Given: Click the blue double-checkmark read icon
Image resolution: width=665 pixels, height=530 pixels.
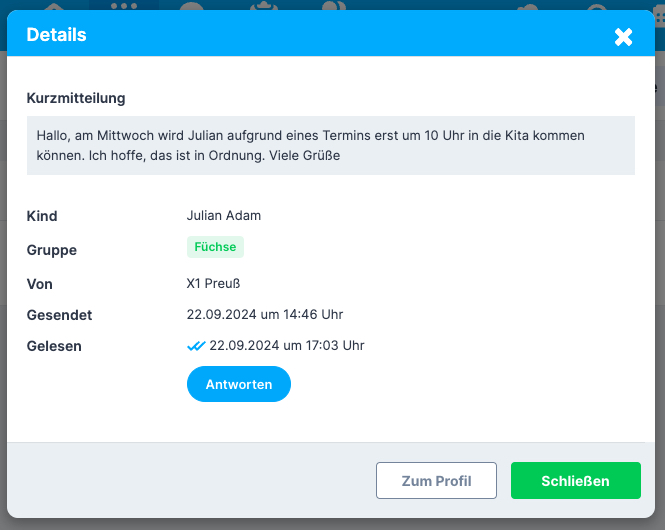Looking at the screenshot, I should (x=196, y=346).
